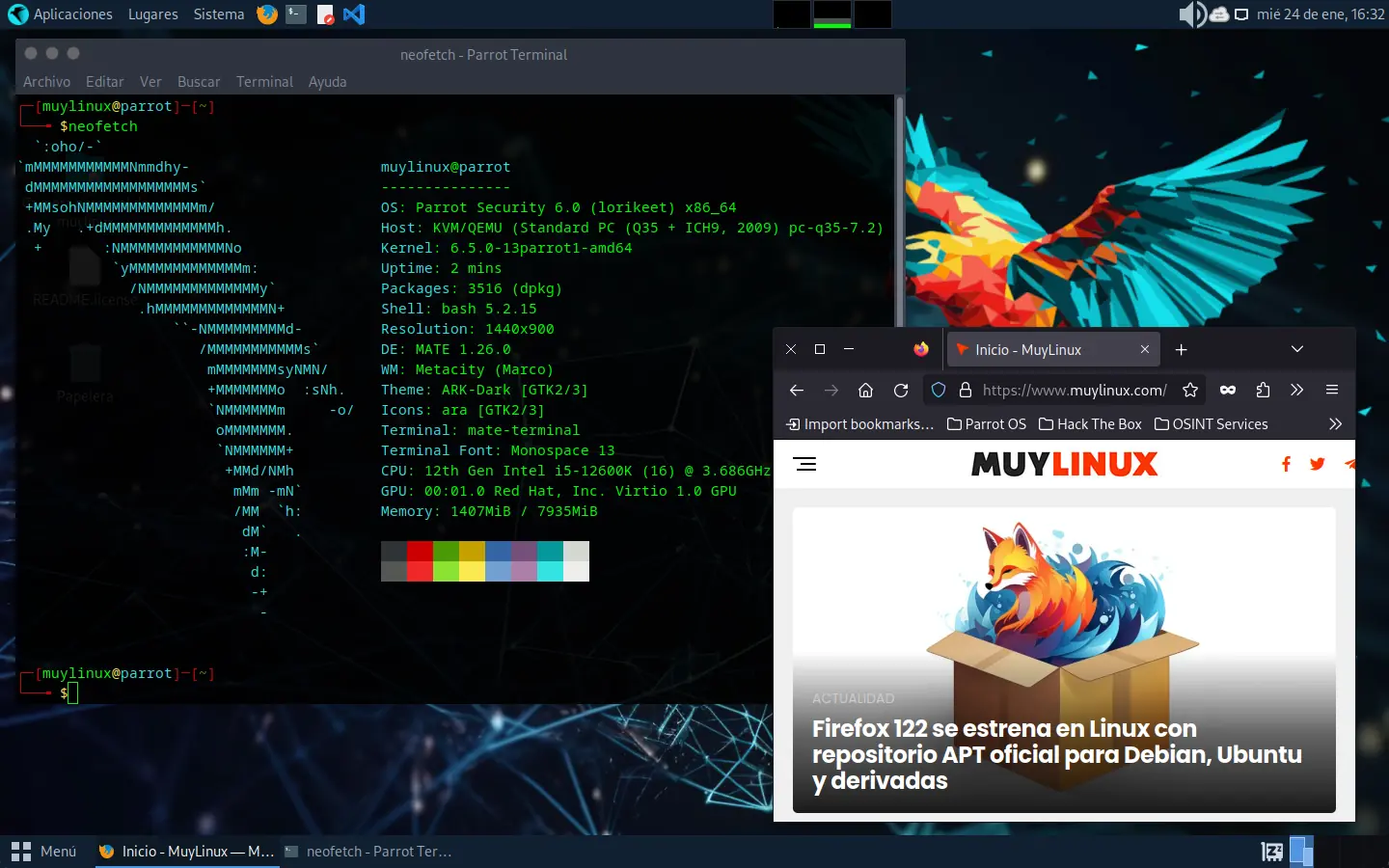Image resolution: width=1389 pixels, height=868 pixels.
Task: Open the Menú button in bottom panel
Action: [44, 852]
